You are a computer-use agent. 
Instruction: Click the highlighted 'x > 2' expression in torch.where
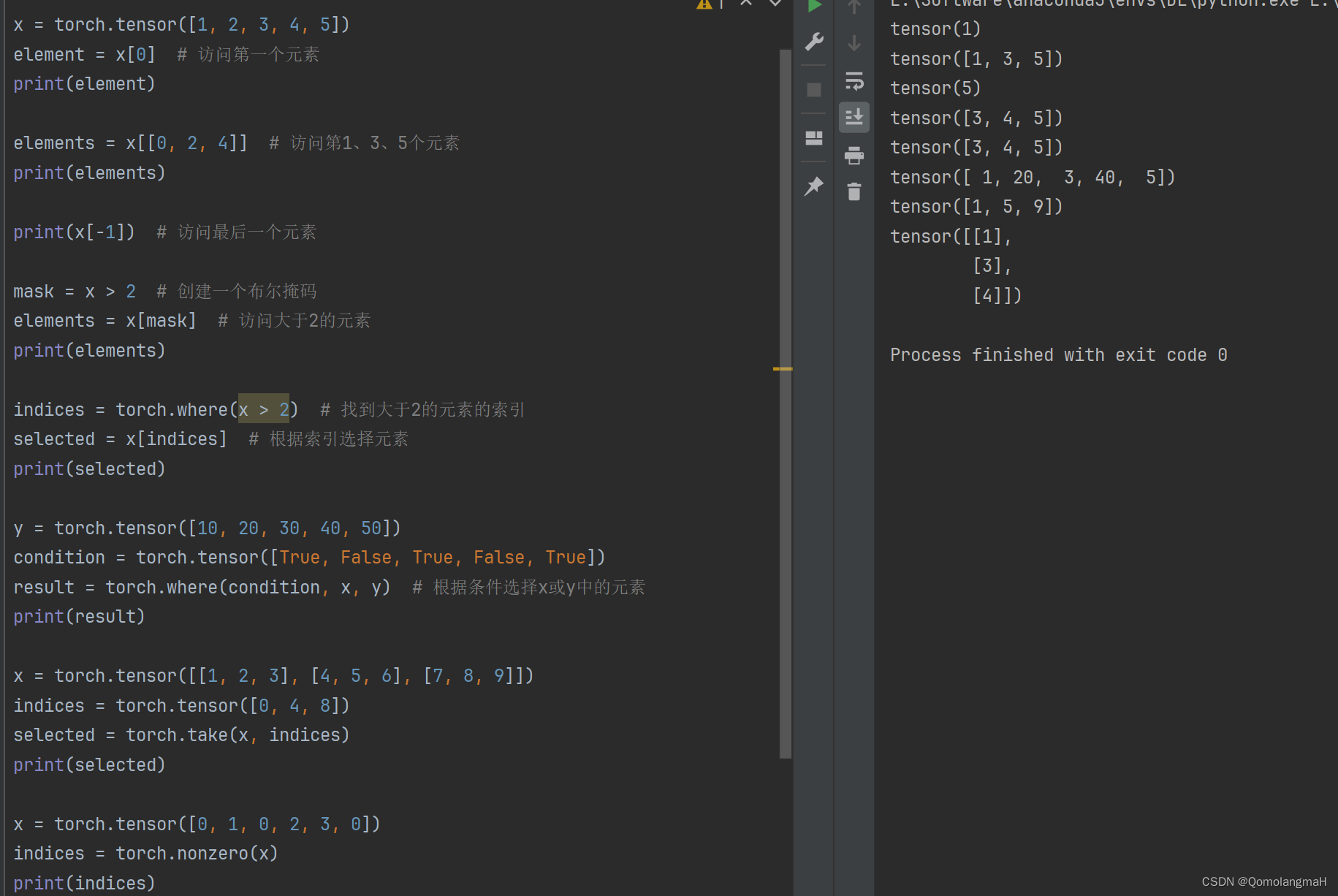pos(264,409)
